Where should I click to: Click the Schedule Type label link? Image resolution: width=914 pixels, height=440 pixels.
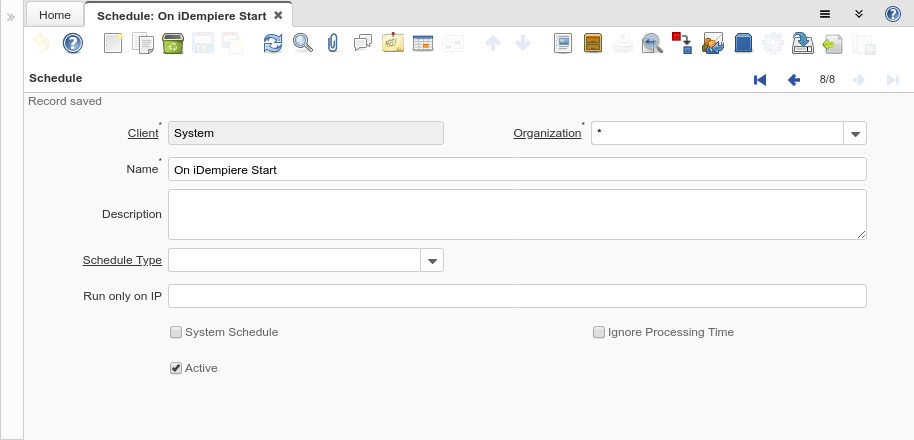[122, 260]
